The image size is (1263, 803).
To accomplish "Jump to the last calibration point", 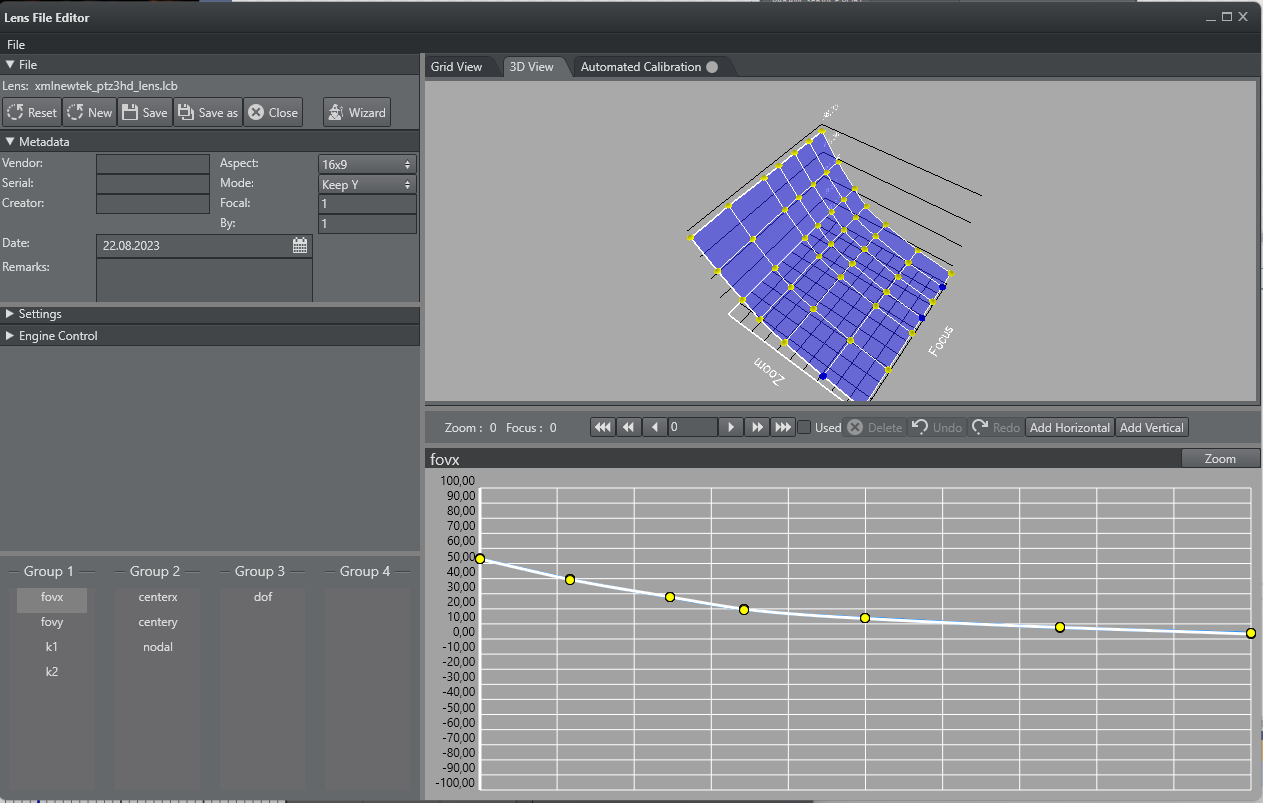I will (783, 428).
